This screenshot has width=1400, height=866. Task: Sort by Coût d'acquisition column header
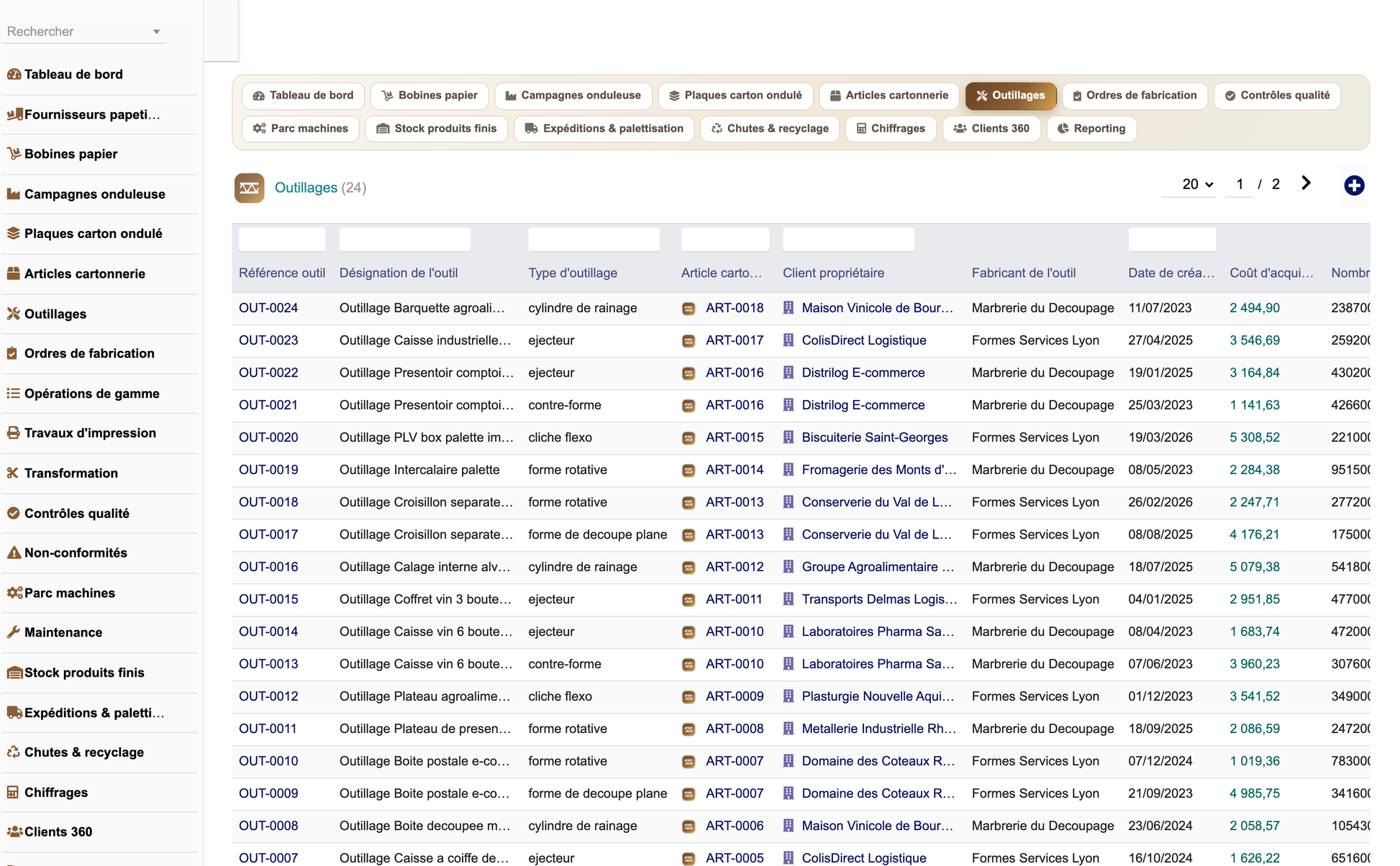point(1271,273)
